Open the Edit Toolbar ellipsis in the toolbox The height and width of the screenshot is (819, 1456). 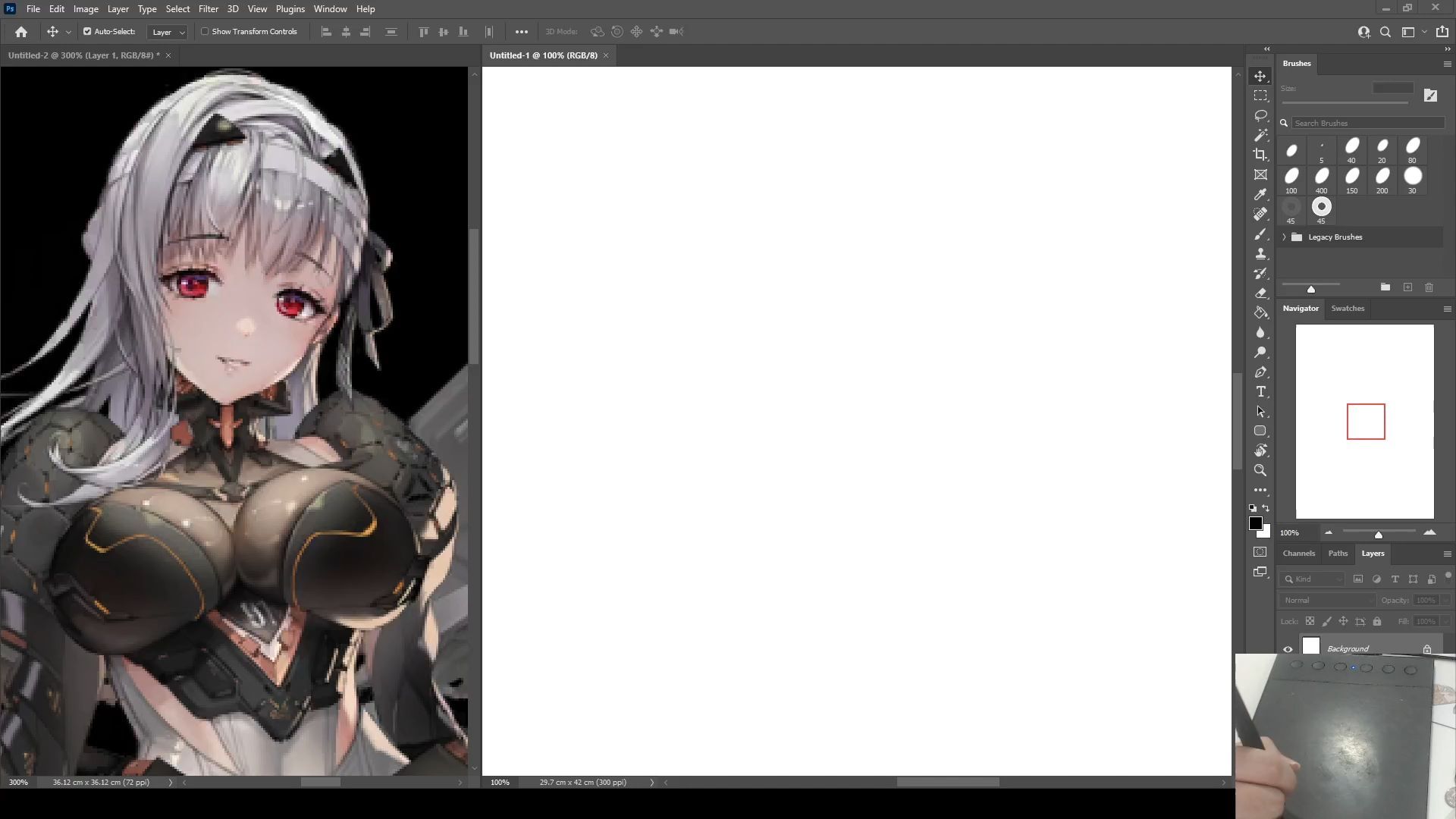(1260, 490)
